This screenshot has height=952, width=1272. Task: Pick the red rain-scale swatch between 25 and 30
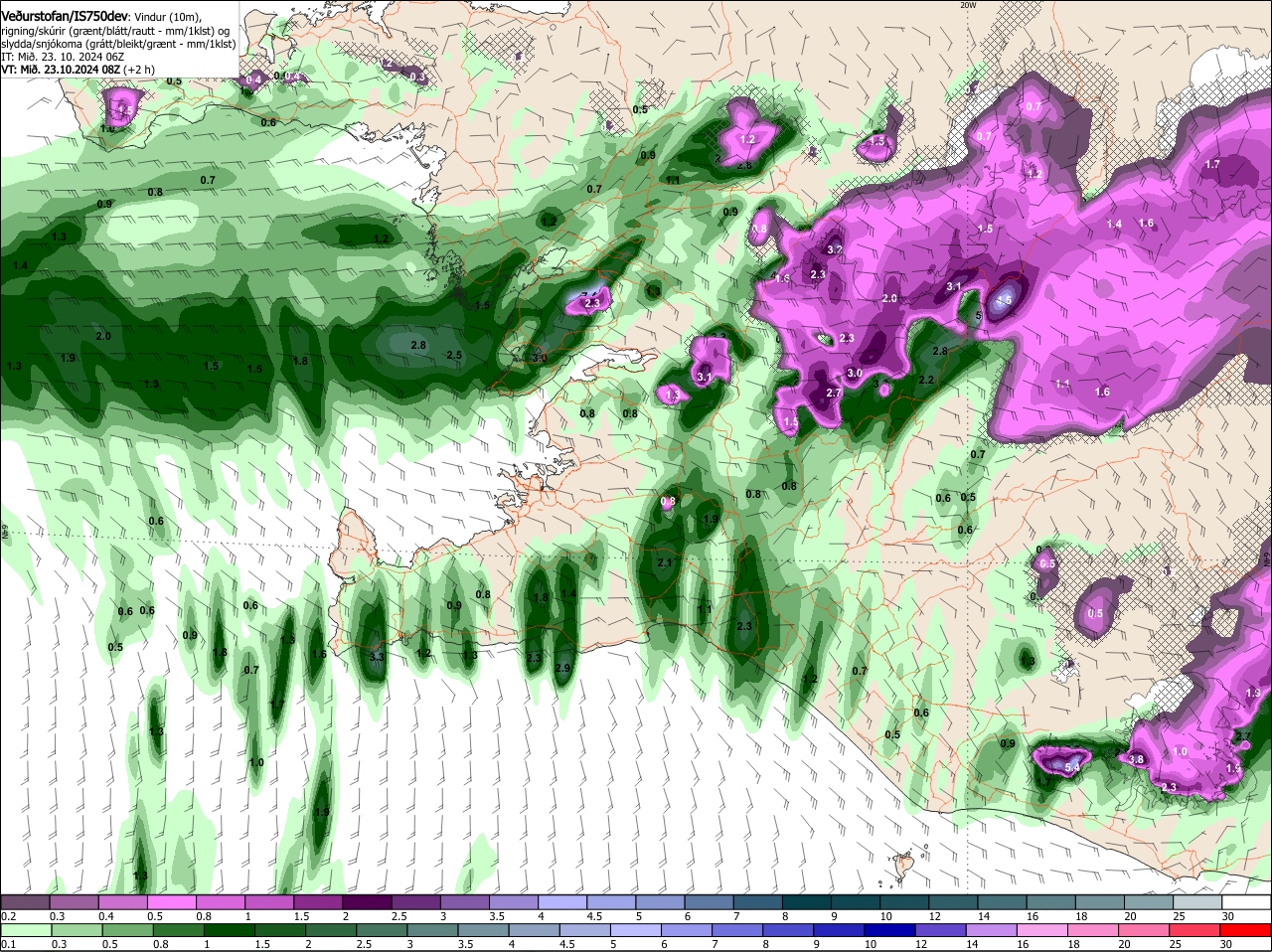pyautogui.click(x=1194, y=930)
